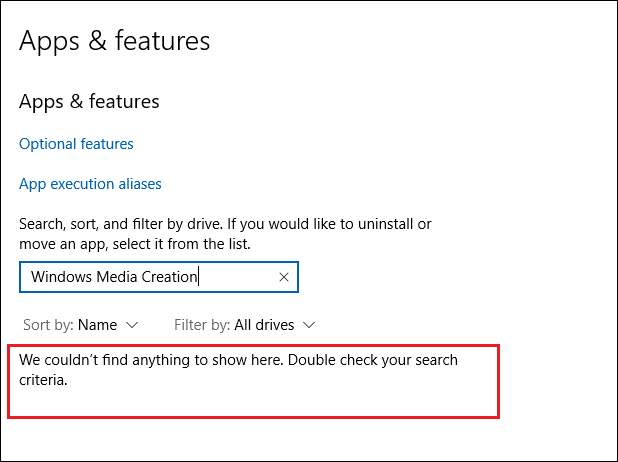This screenshot has width=618, height=462.
Task: Expand the Filter by dropdown
Action: pos(245,325)
